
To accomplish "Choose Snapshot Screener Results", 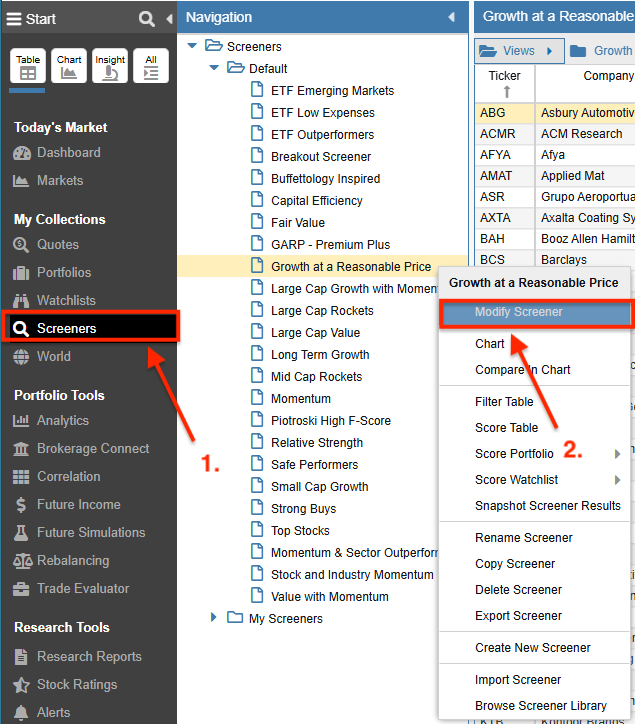I will tap(548, 506).
